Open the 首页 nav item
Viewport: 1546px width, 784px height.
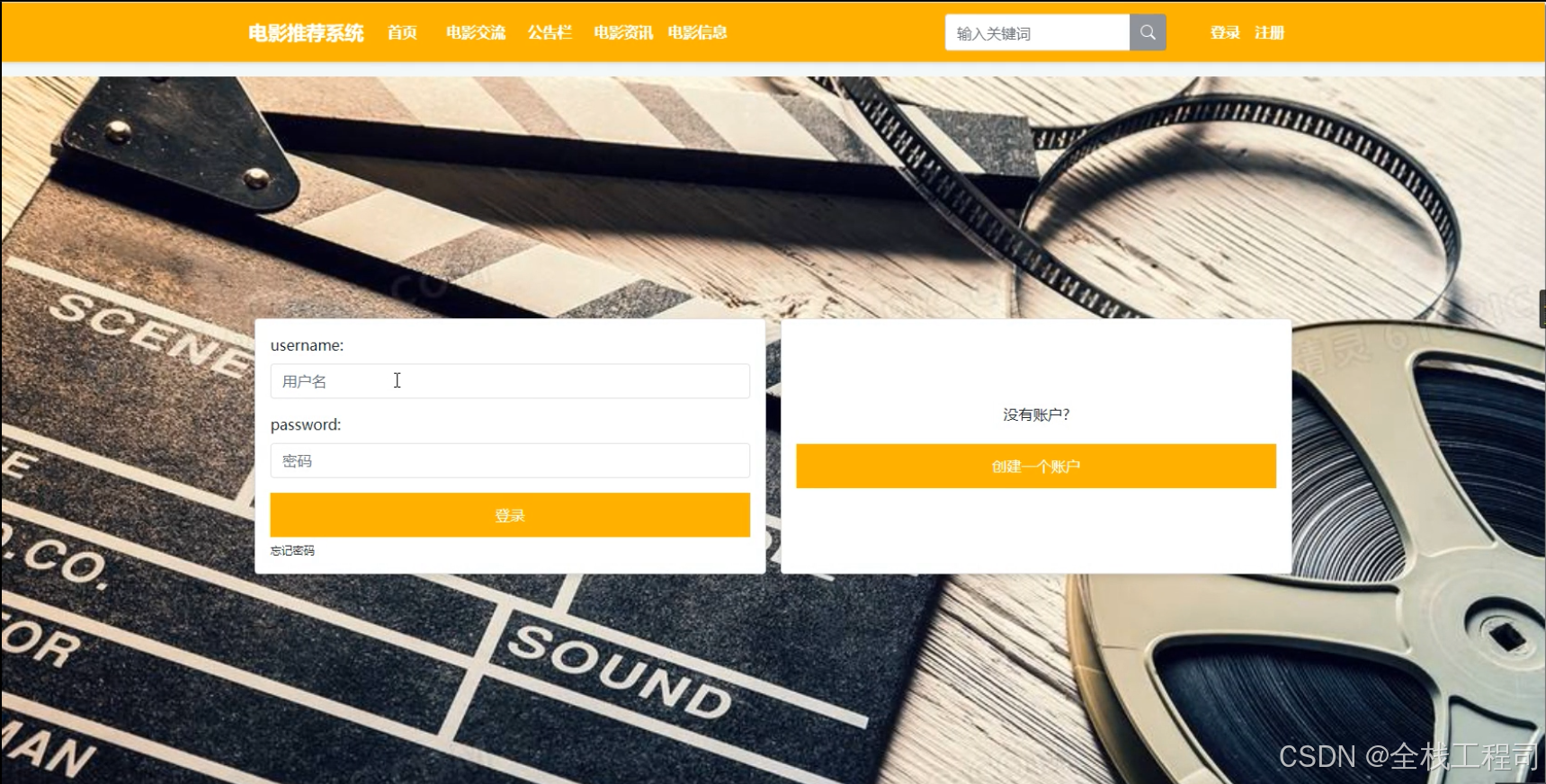click(402, 33)
